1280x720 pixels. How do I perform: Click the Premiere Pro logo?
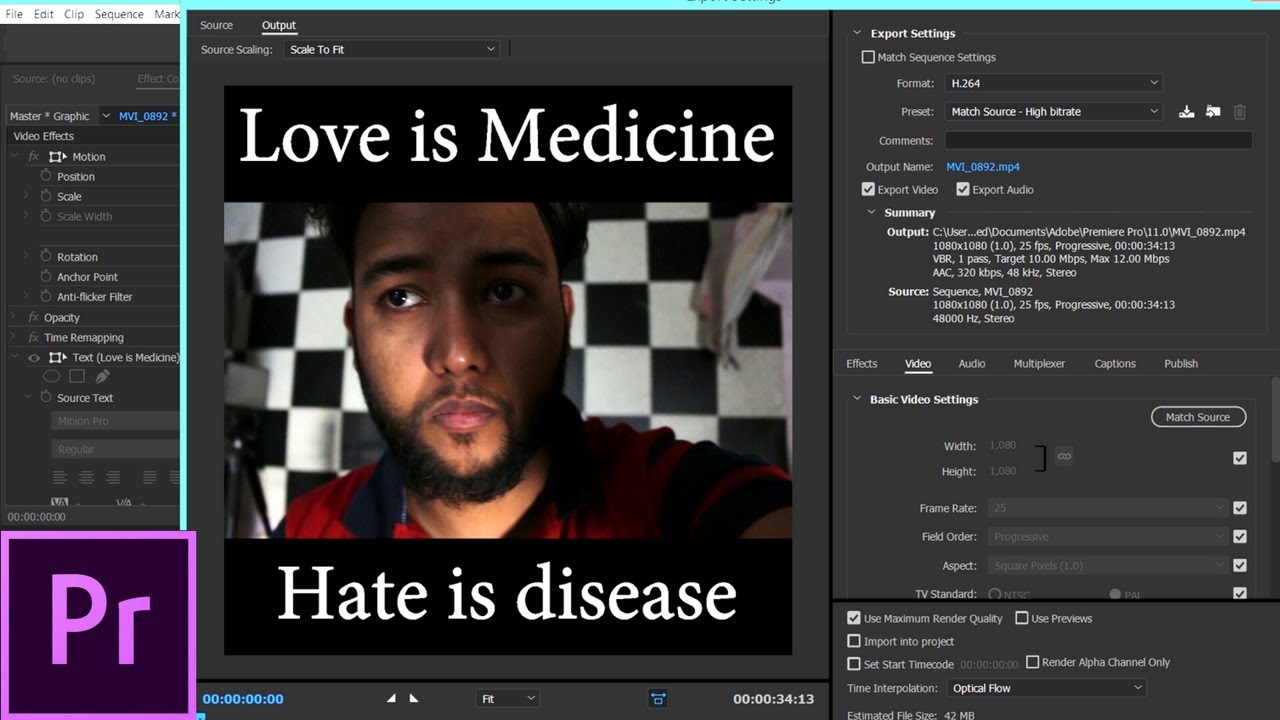coord(98,625)
